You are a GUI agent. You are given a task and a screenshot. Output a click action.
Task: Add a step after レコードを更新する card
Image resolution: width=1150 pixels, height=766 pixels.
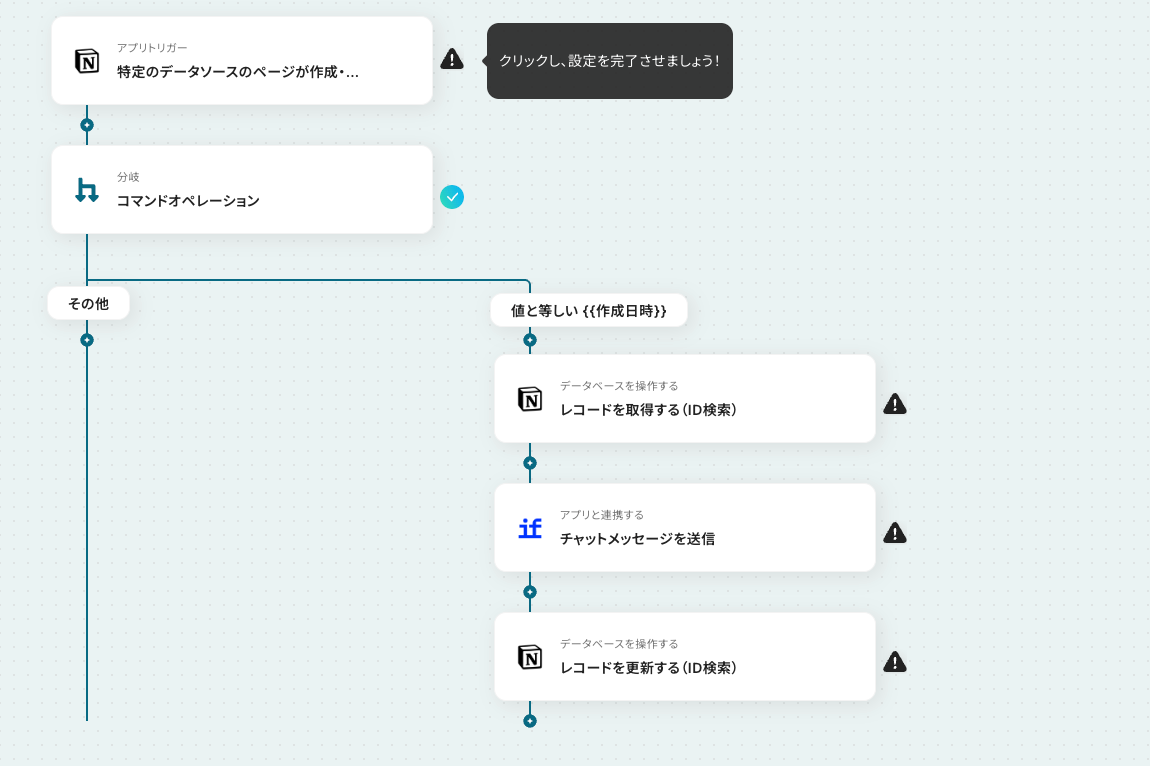[x=530, y=721]
